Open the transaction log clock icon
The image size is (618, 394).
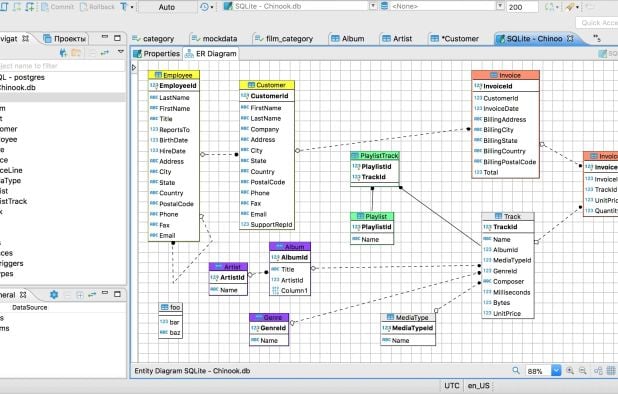click(205, 7)
